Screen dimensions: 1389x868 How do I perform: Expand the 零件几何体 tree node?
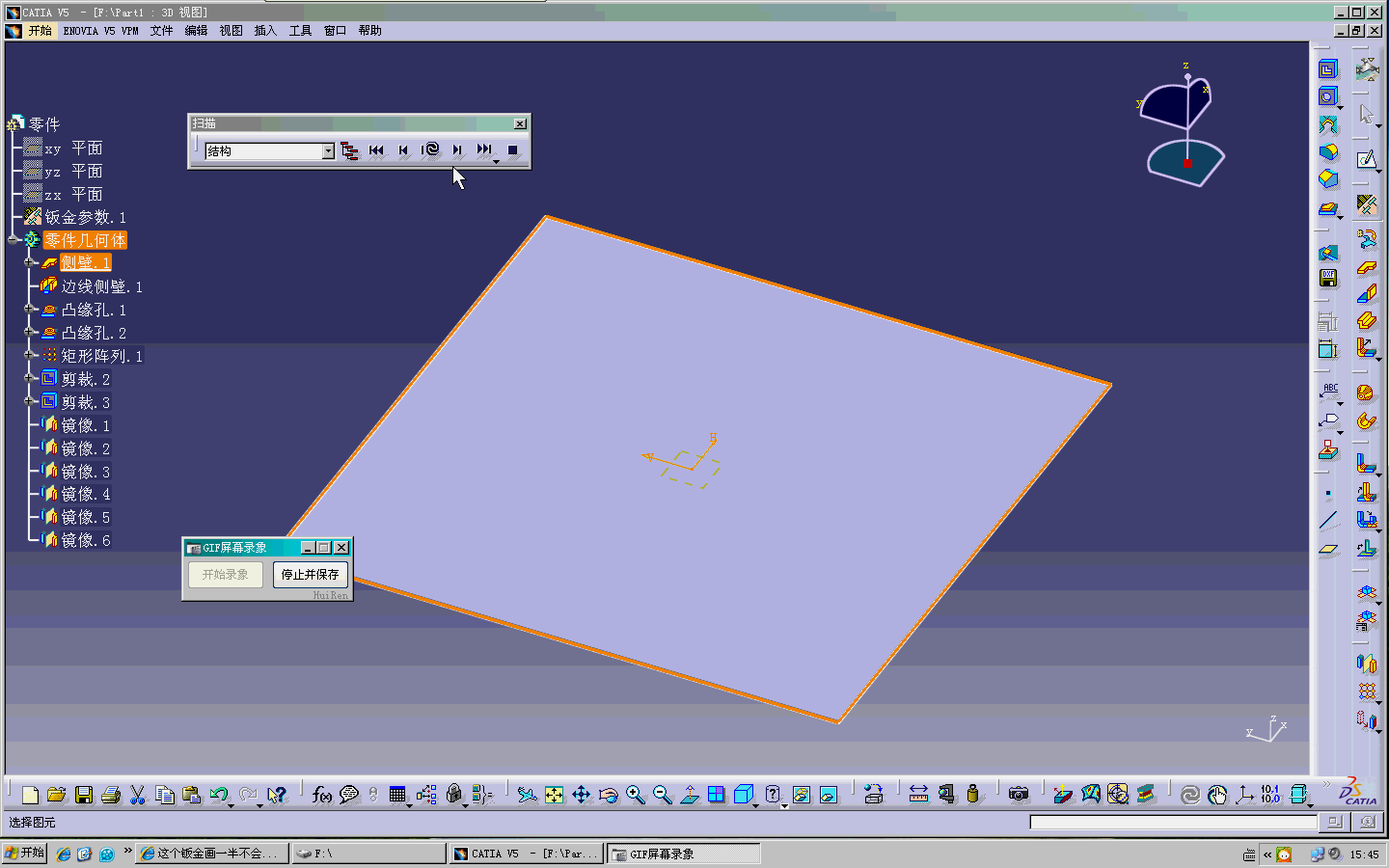(x=14, y=240)
